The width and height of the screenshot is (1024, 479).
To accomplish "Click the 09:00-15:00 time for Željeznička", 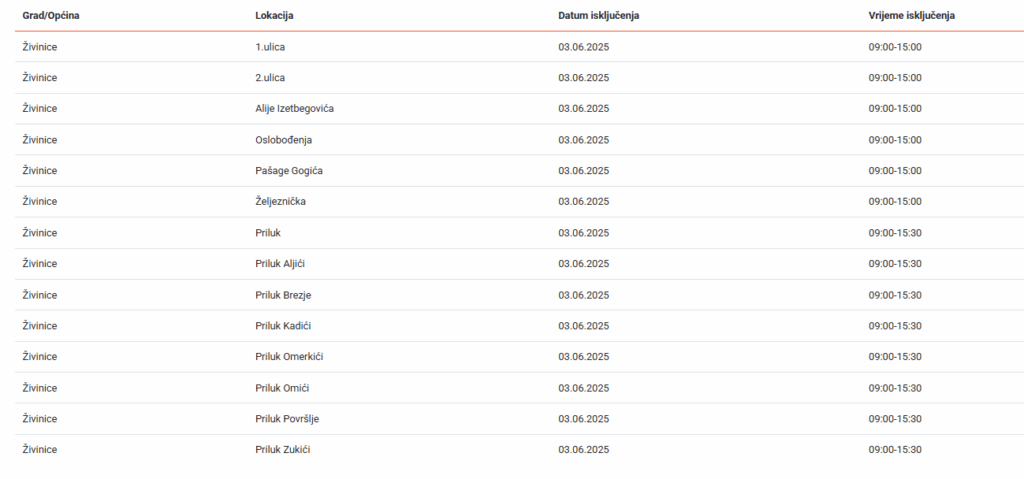I will [895, 202].
